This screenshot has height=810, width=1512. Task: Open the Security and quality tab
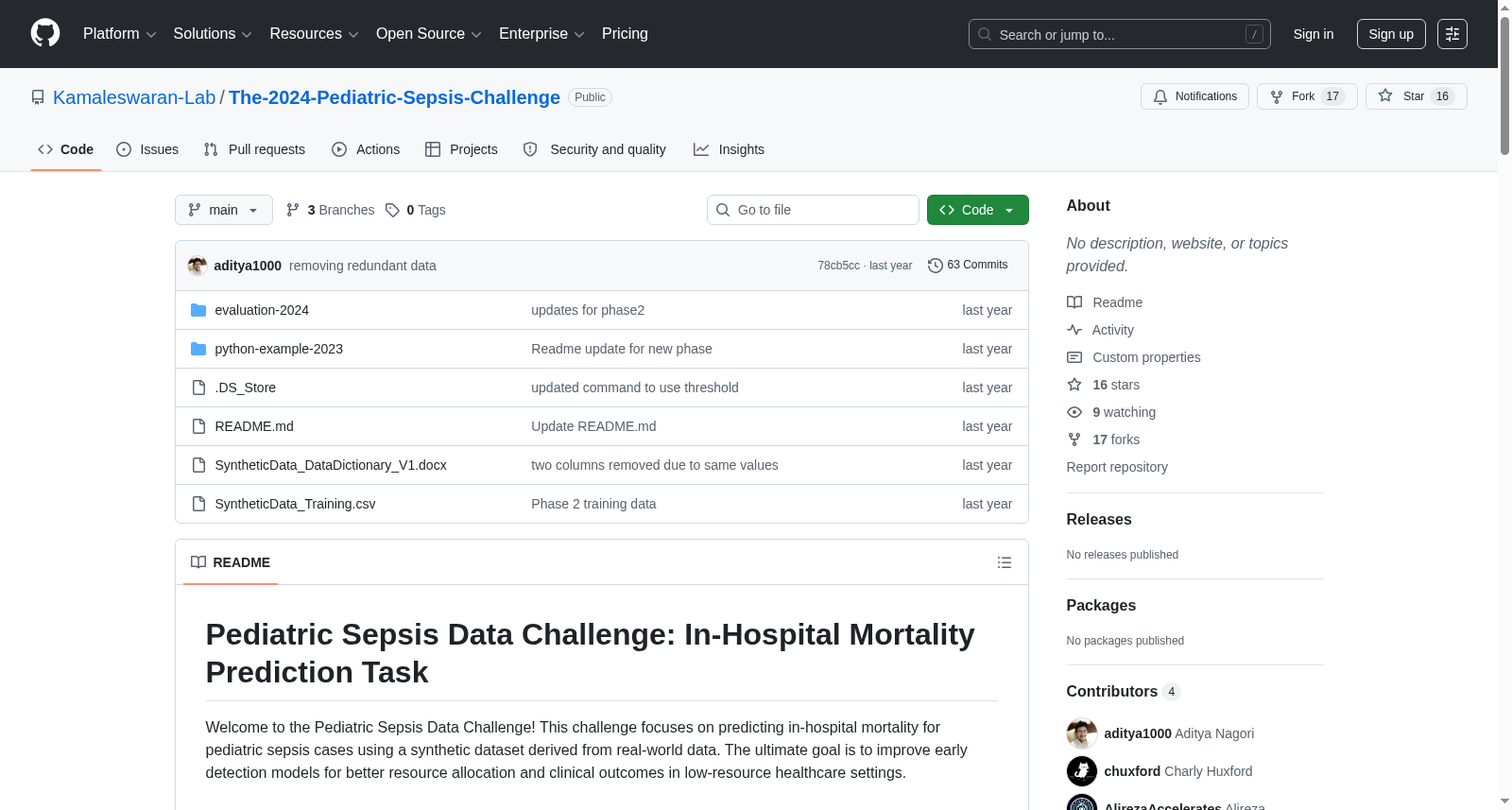click(x=594, y=149)
